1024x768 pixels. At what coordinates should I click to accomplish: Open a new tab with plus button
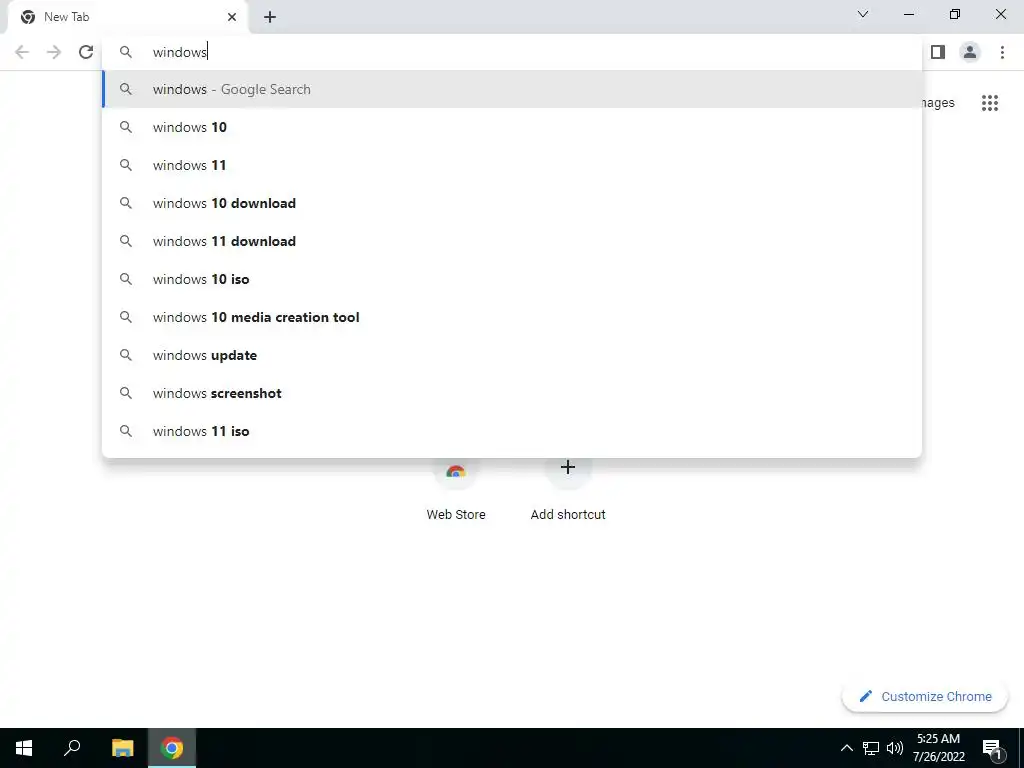[270, 17]
